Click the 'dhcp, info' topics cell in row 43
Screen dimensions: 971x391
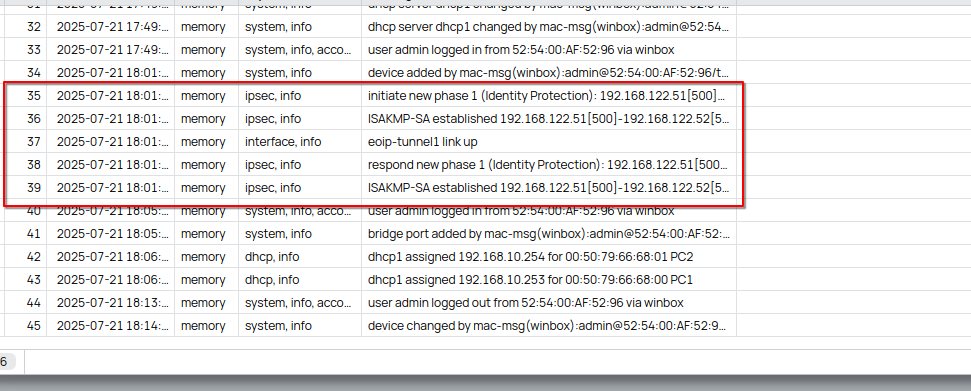pos(272,280)
